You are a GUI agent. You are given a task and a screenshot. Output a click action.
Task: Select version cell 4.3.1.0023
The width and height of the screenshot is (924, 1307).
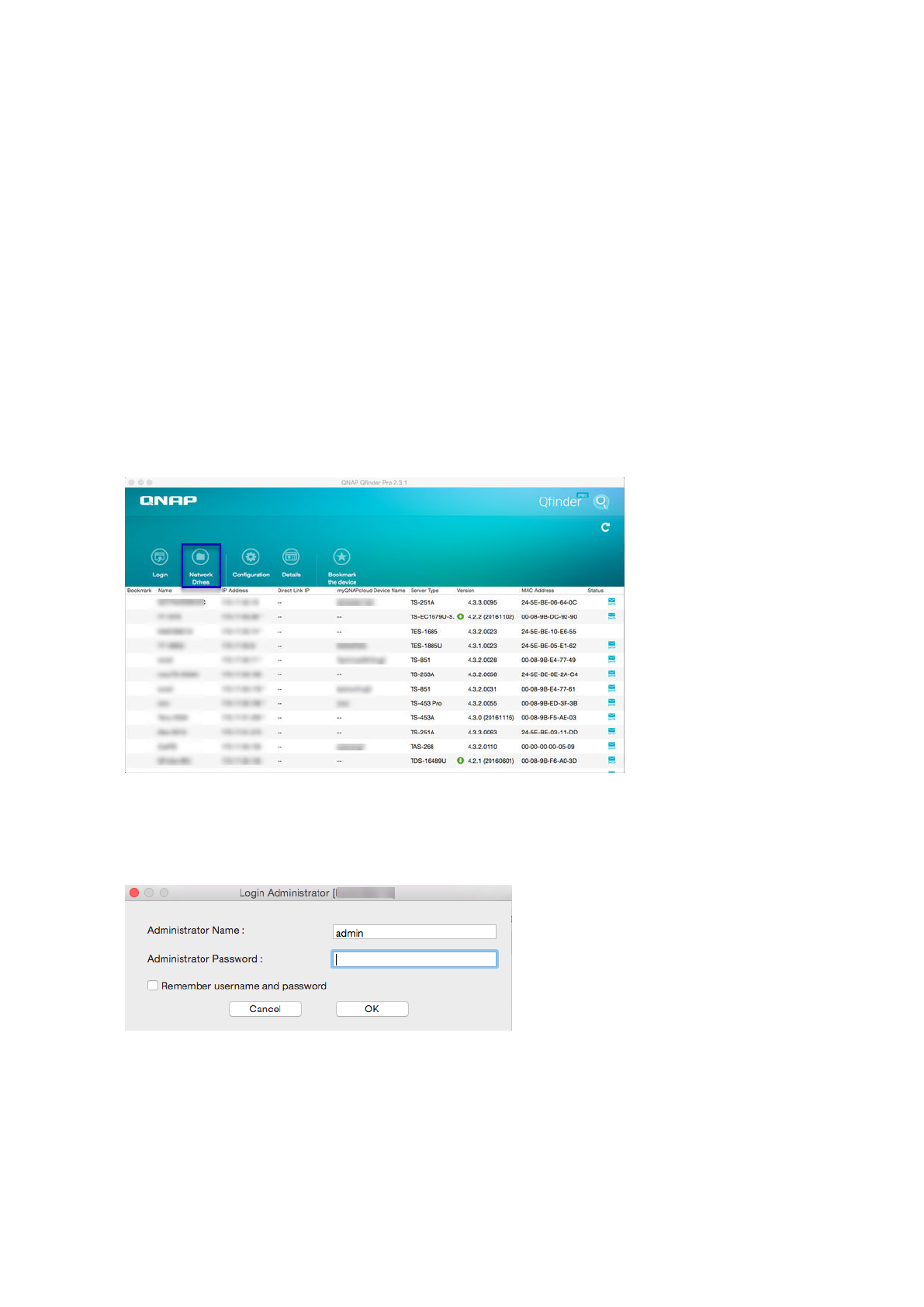(x=483, y=646)
